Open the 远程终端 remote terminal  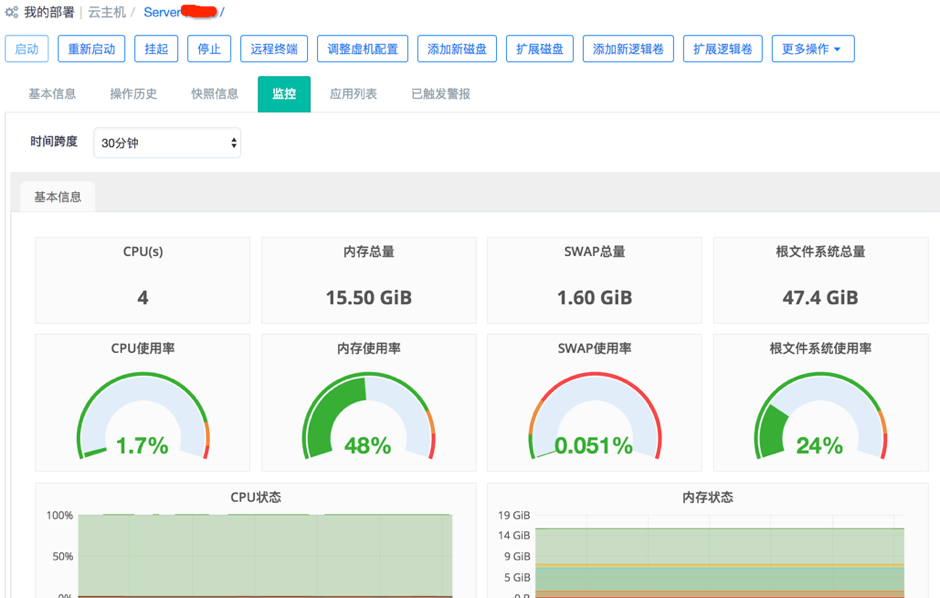point(270,47)
